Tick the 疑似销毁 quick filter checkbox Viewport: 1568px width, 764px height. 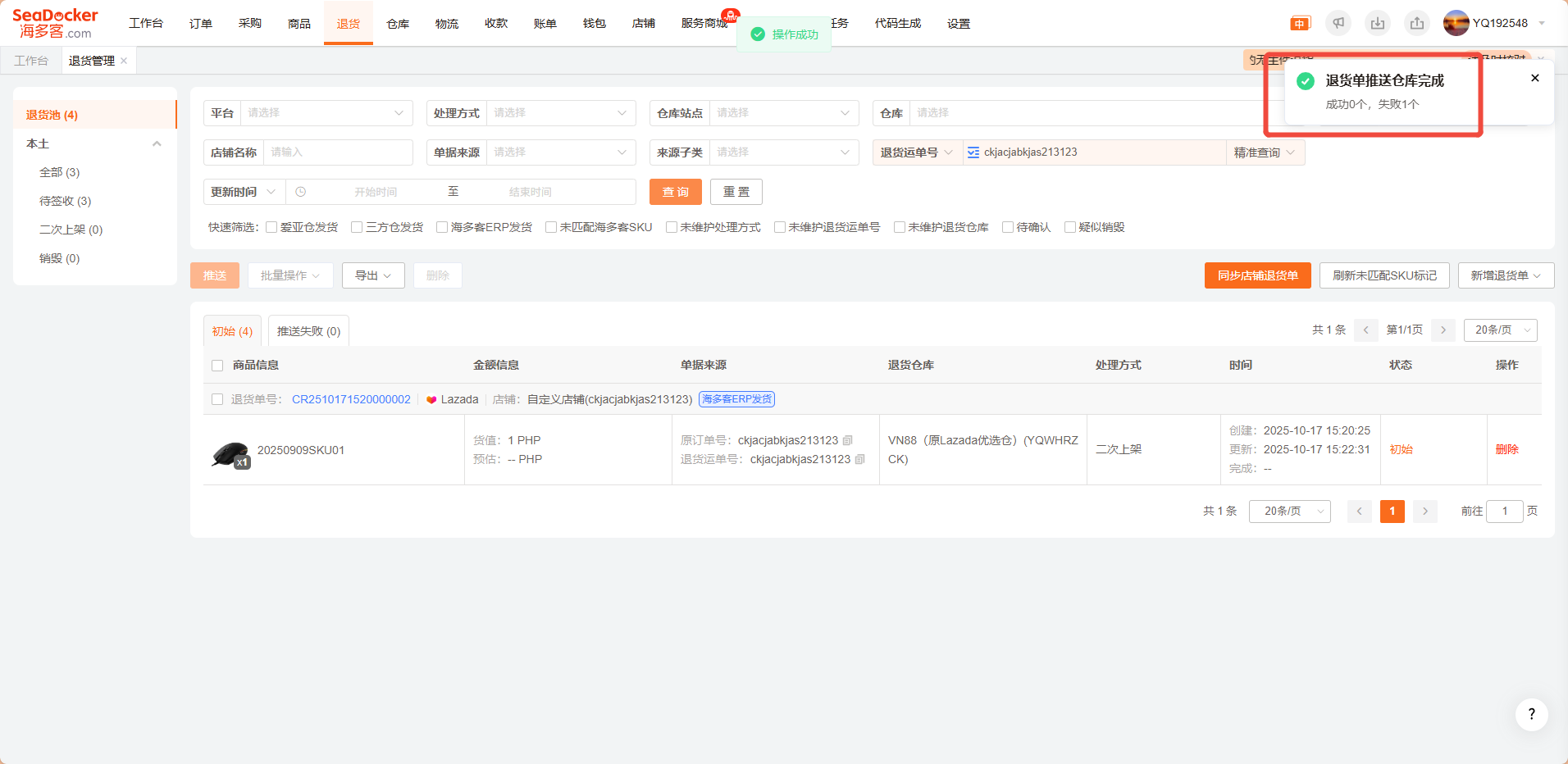(1070, 228)
